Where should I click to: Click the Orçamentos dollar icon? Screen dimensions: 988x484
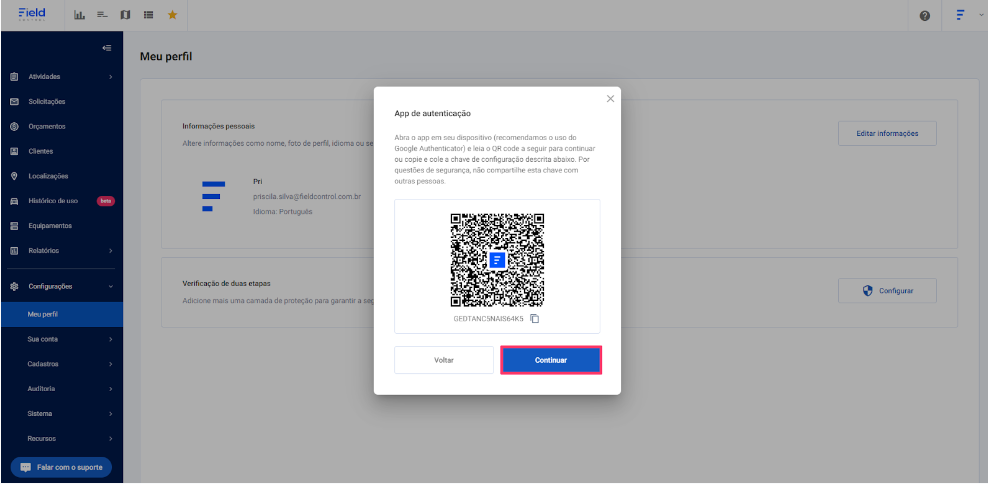tap(14, 127)
